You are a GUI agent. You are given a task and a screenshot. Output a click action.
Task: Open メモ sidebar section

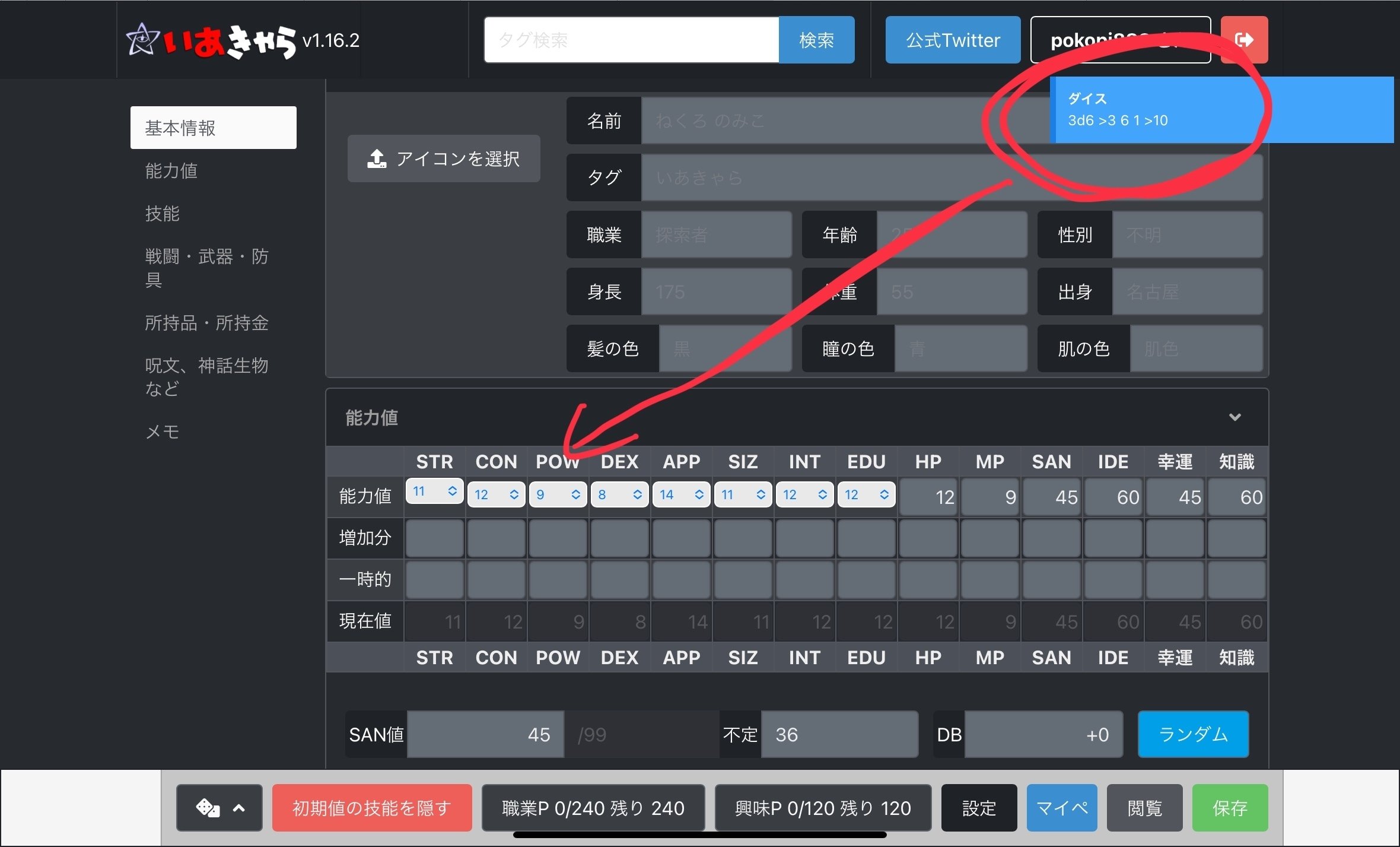214,431
